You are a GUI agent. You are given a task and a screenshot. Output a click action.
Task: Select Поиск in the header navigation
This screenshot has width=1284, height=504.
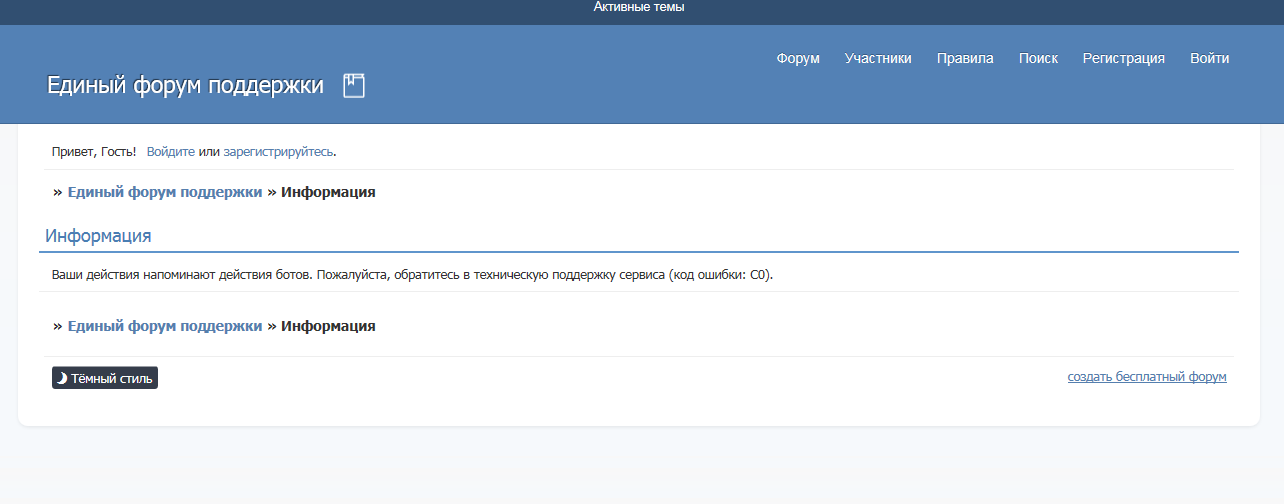point(1038,58)
